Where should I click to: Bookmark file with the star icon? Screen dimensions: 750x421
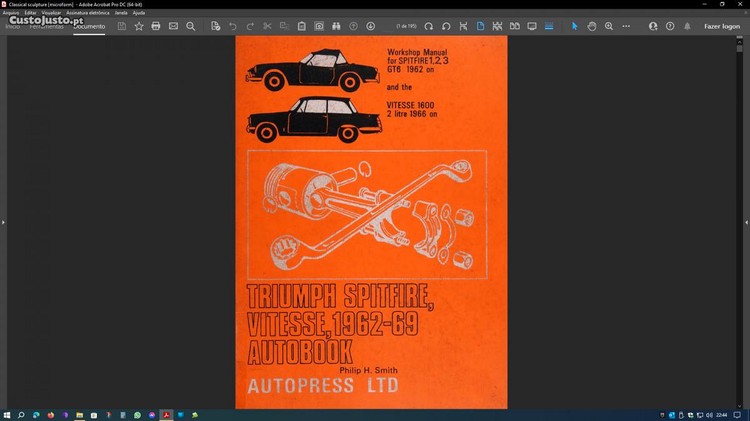point(139,26)
